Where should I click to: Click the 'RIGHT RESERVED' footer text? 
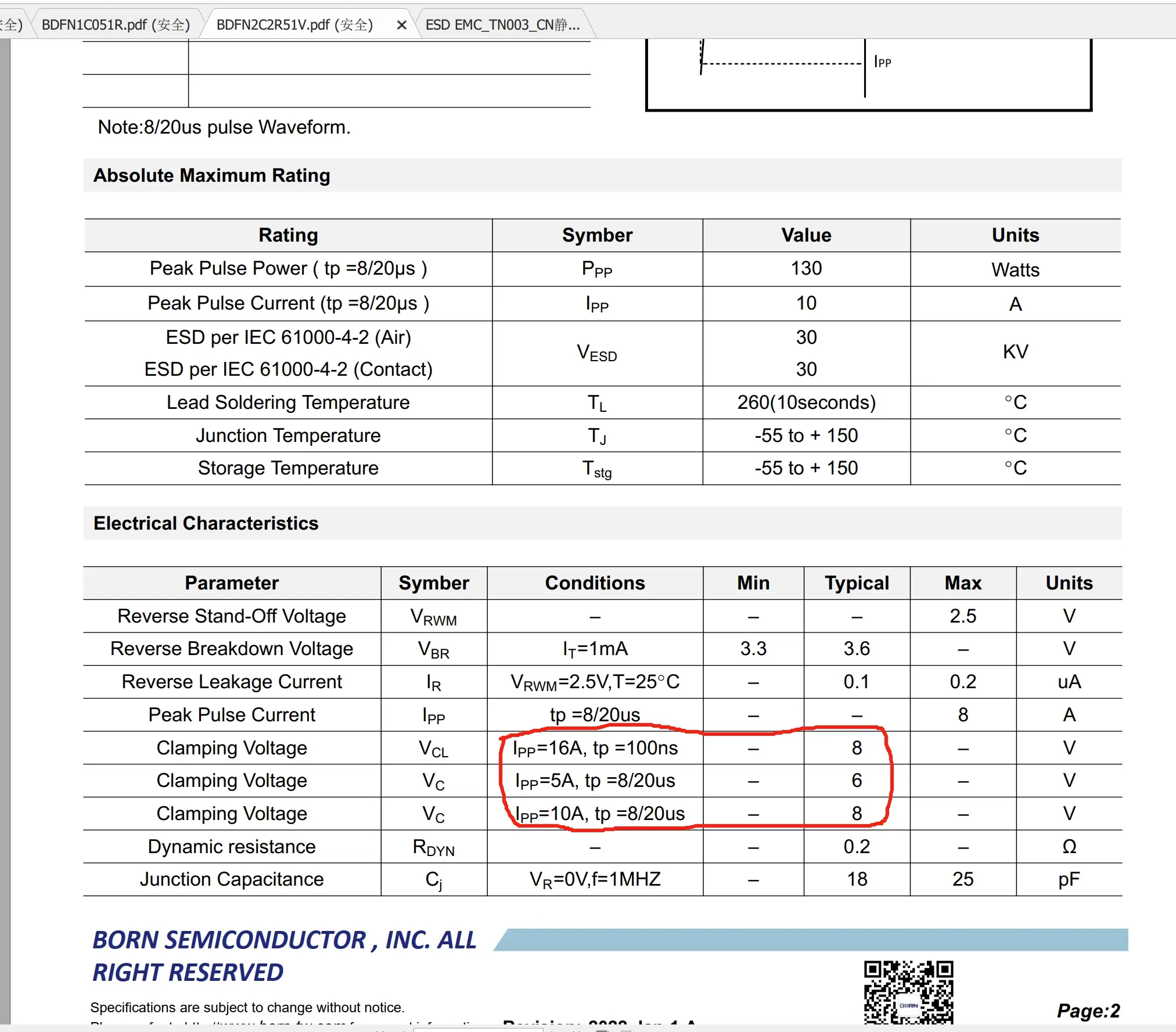click(188, 973)
